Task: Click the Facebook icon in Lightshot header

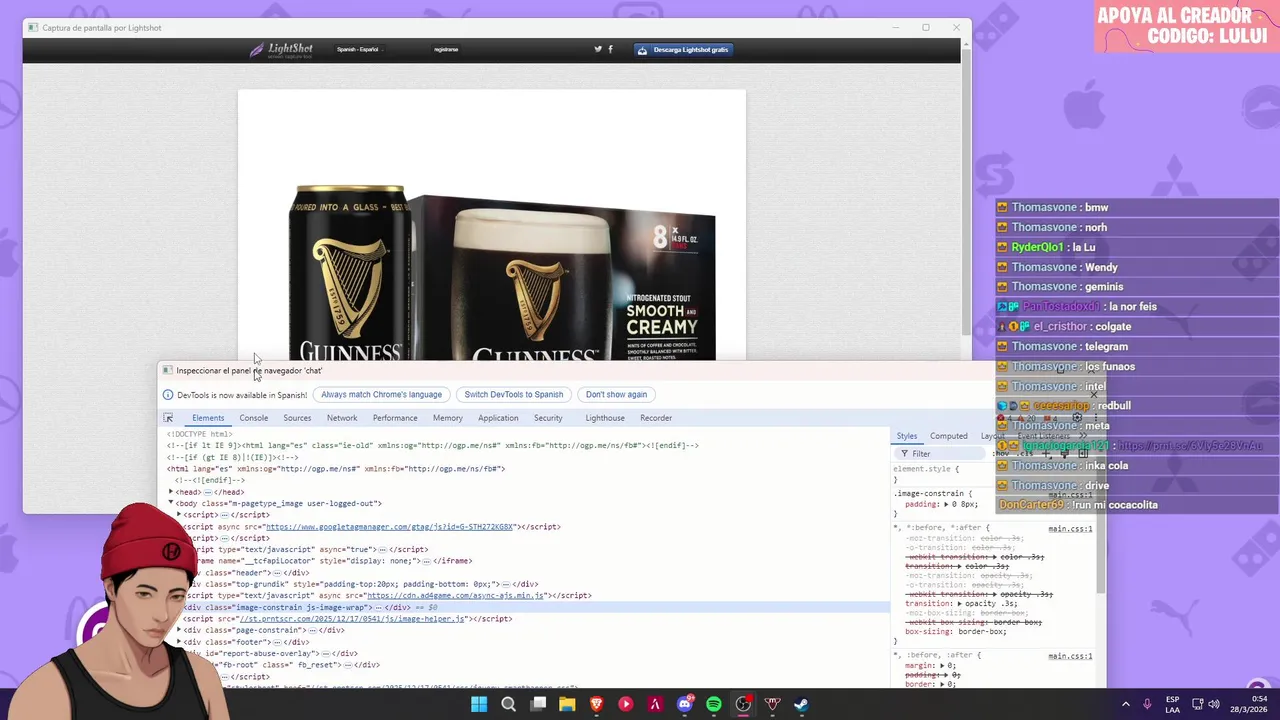Action: (610, 49)
